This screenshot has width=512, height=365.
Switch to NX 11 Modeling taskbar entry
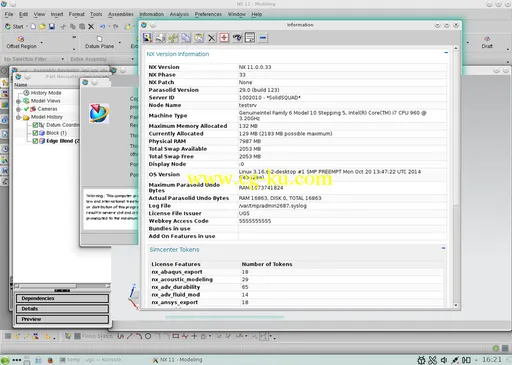[178, 360]
